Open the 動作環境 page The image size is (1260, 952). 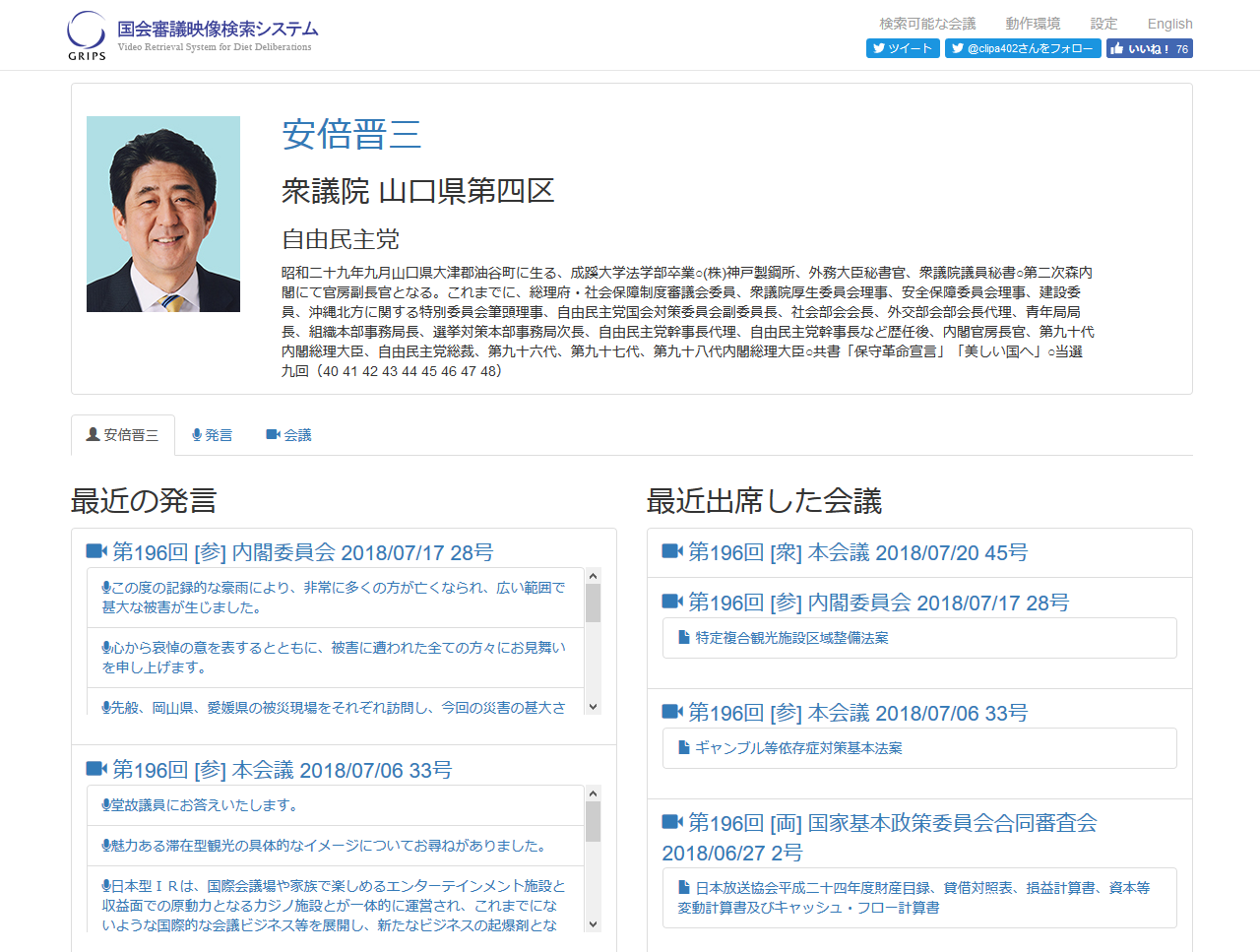point(1033,24)
